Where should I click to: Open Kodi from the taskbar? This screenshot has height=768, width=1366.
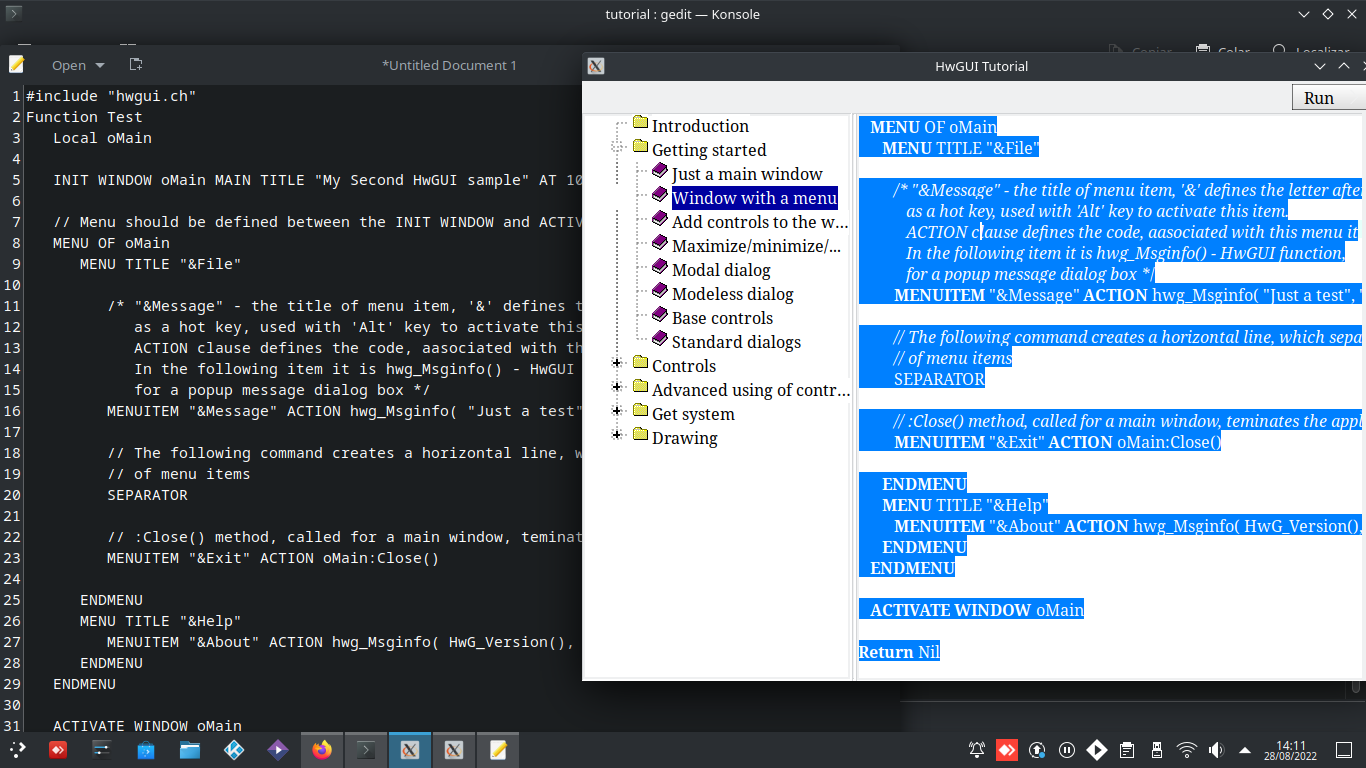[x=234, y=749]
